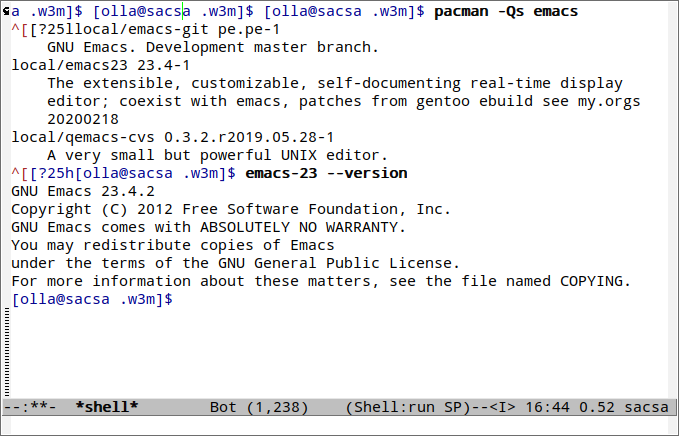The height and width of the screenshot is (436, 679).
Task: Click the 16:44 time display in mode line
Action: pyautogui.click(x=547, y=407)
